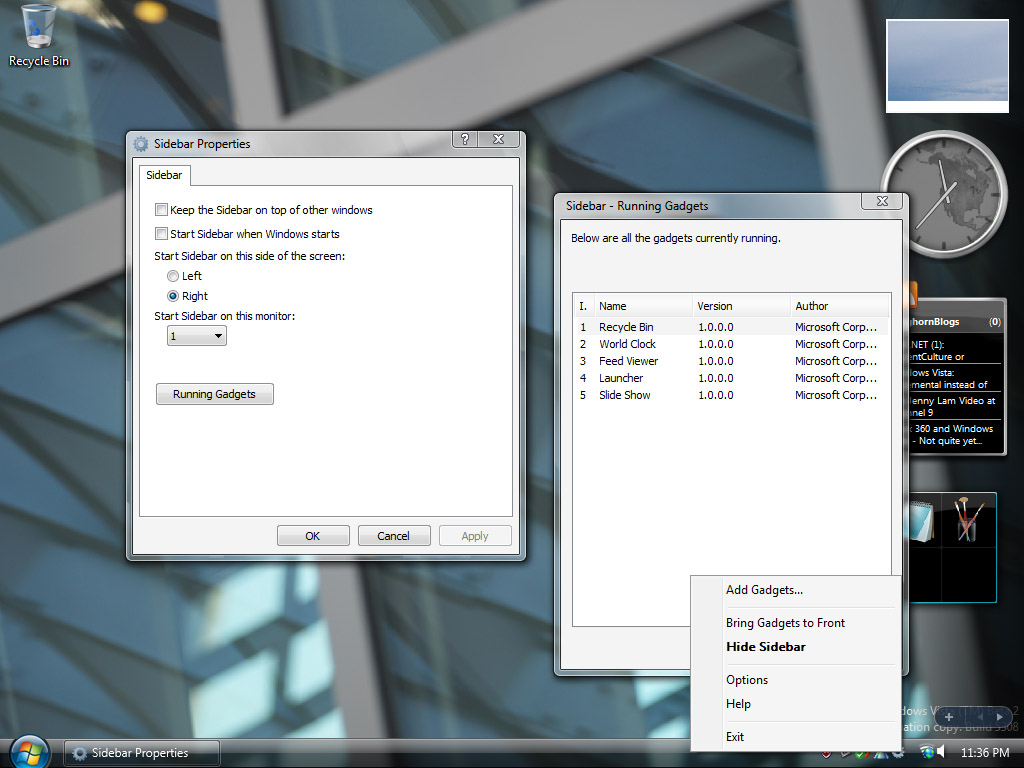This screenshot has height=768, width=1024.
Task: Select the Recycle Bin row in gadget list
Action: pyautogui.click(x=731, y=327)
